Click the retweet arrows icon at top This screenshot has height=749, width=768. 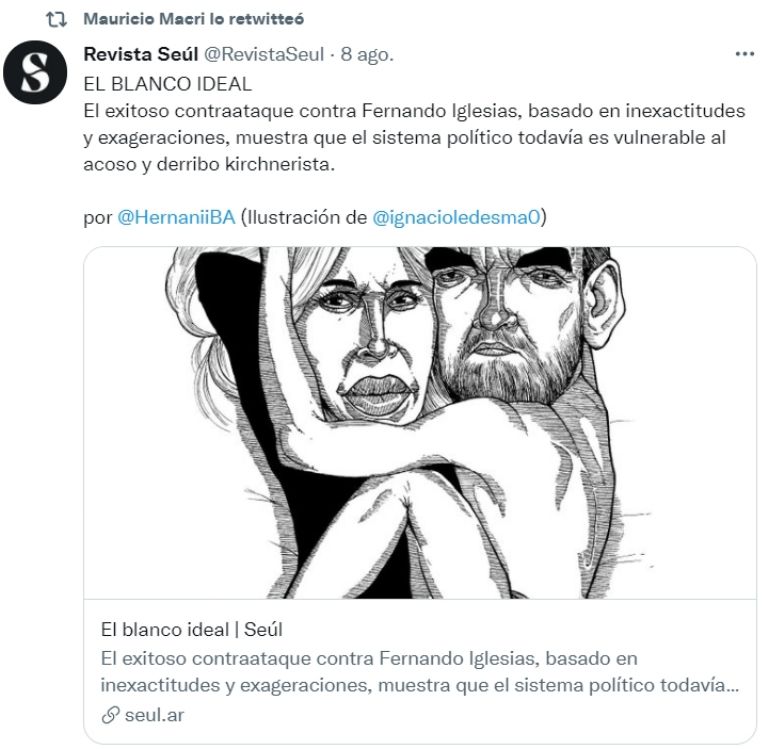(56, 20)
